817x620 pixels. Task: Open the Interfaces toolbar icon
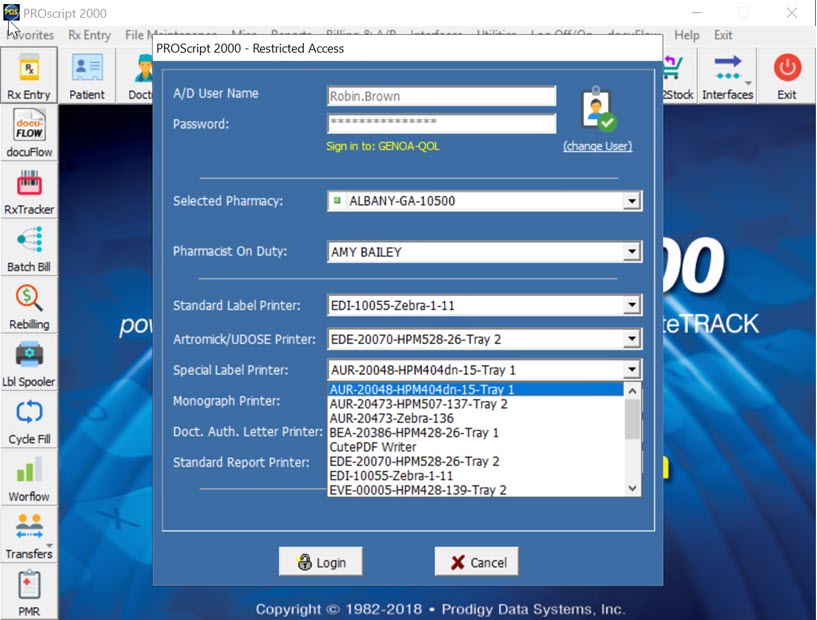(727, 75)
